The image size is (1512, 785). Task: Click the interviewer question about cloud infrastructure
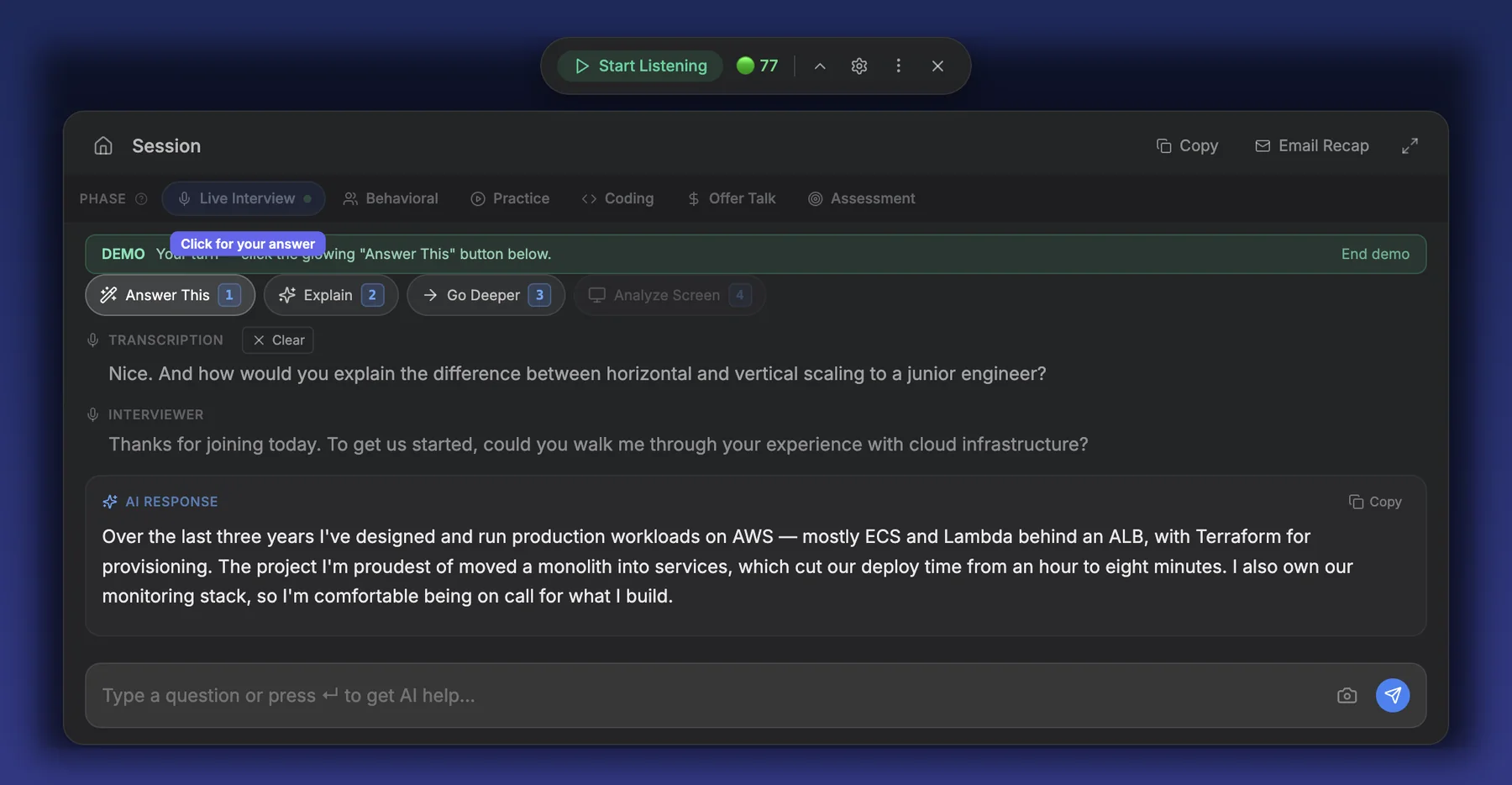click(598, 444)
